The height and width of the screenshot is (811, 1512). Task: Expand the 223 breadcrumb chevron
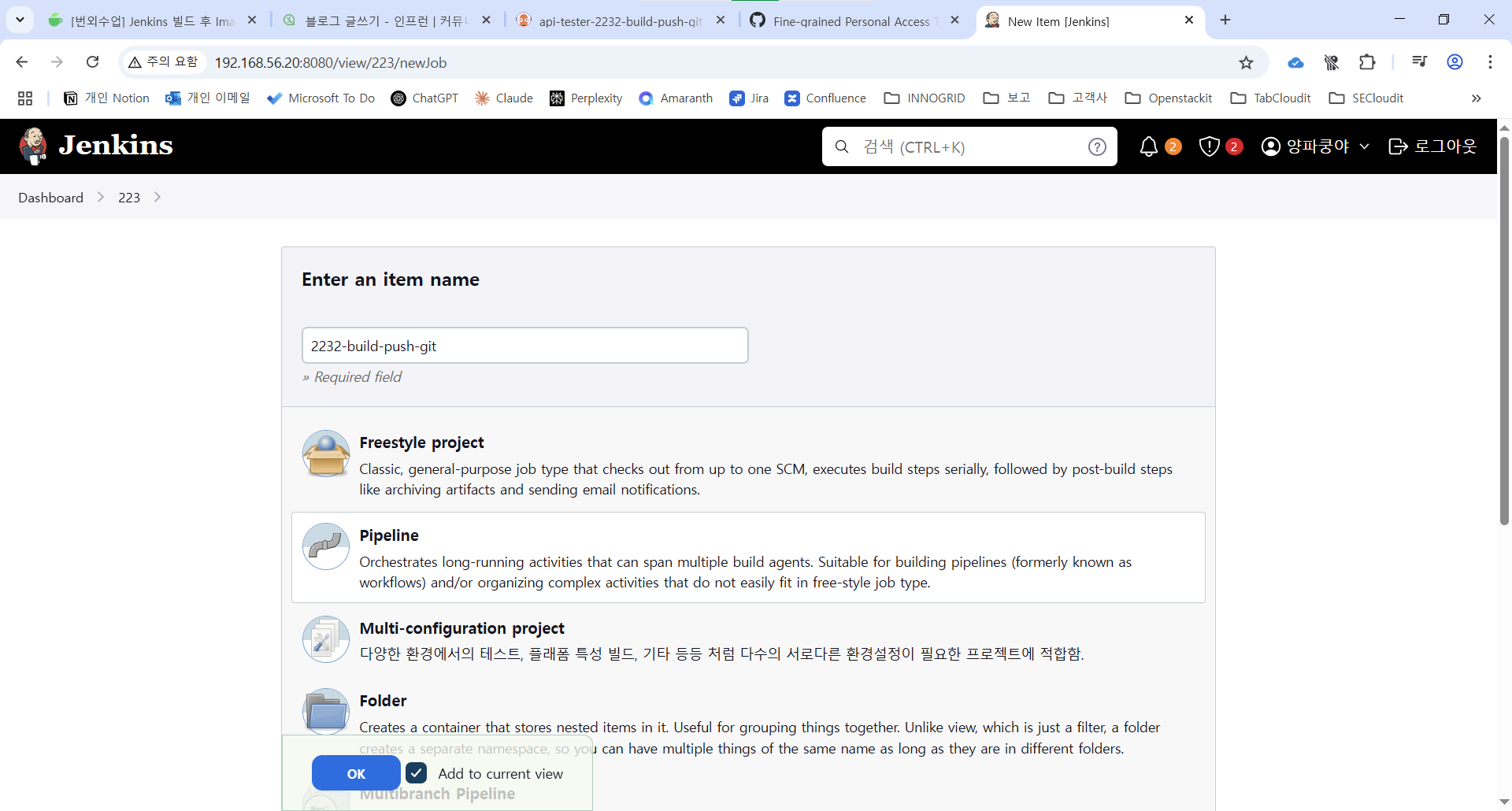(157, 198)
